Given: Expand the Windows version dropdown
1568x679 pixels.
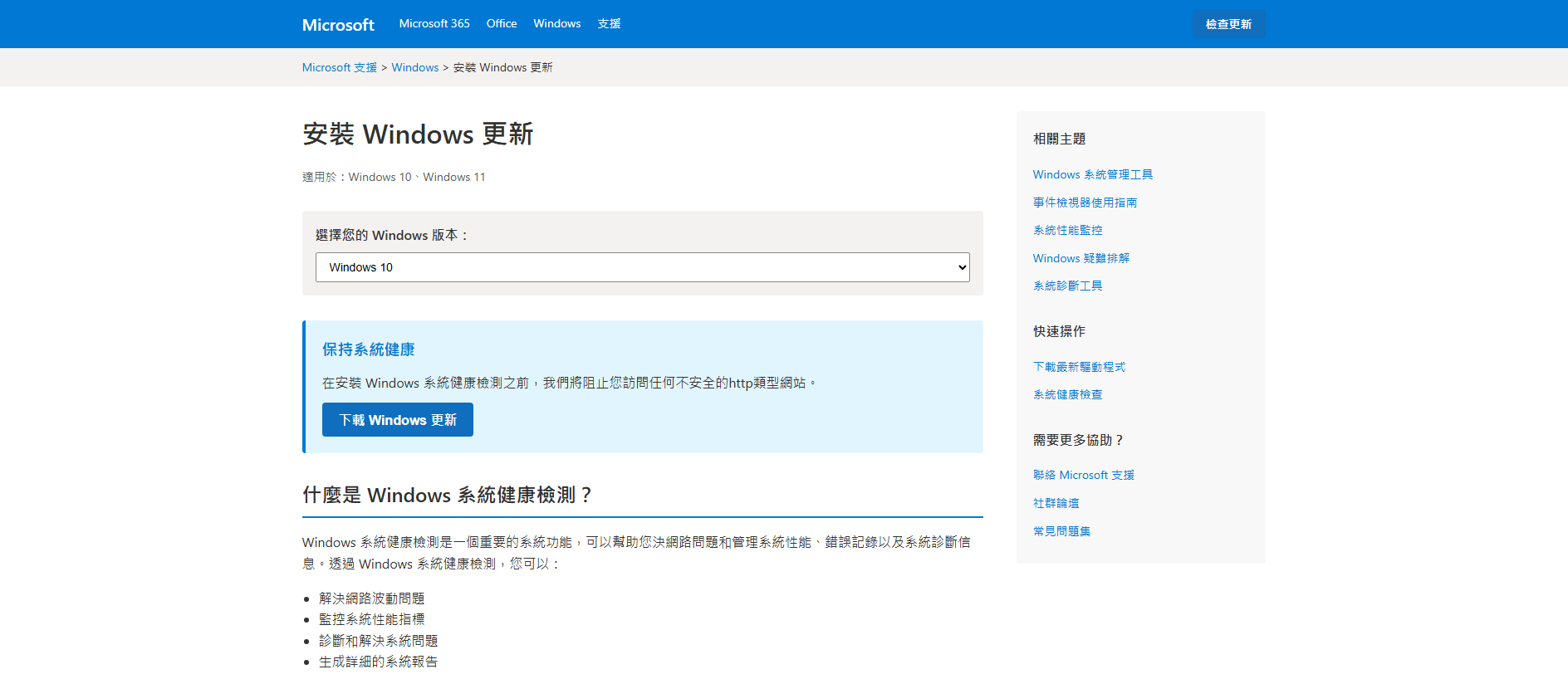Looking at the screenshot, I should click(x=643, y=267).
